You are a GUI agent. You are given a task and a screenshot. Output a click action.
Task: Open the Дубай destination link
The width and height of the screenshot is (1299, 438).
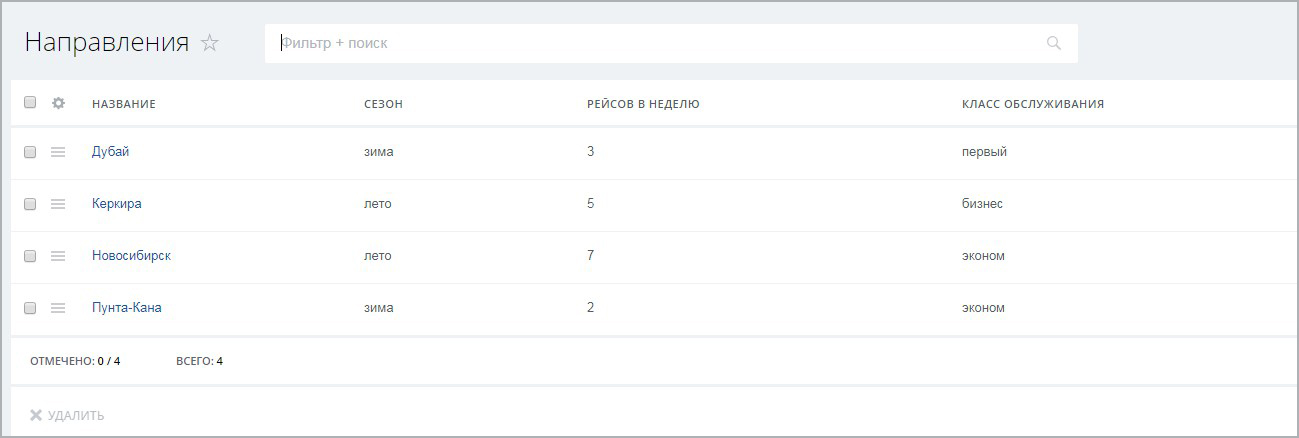coord(110,151)
